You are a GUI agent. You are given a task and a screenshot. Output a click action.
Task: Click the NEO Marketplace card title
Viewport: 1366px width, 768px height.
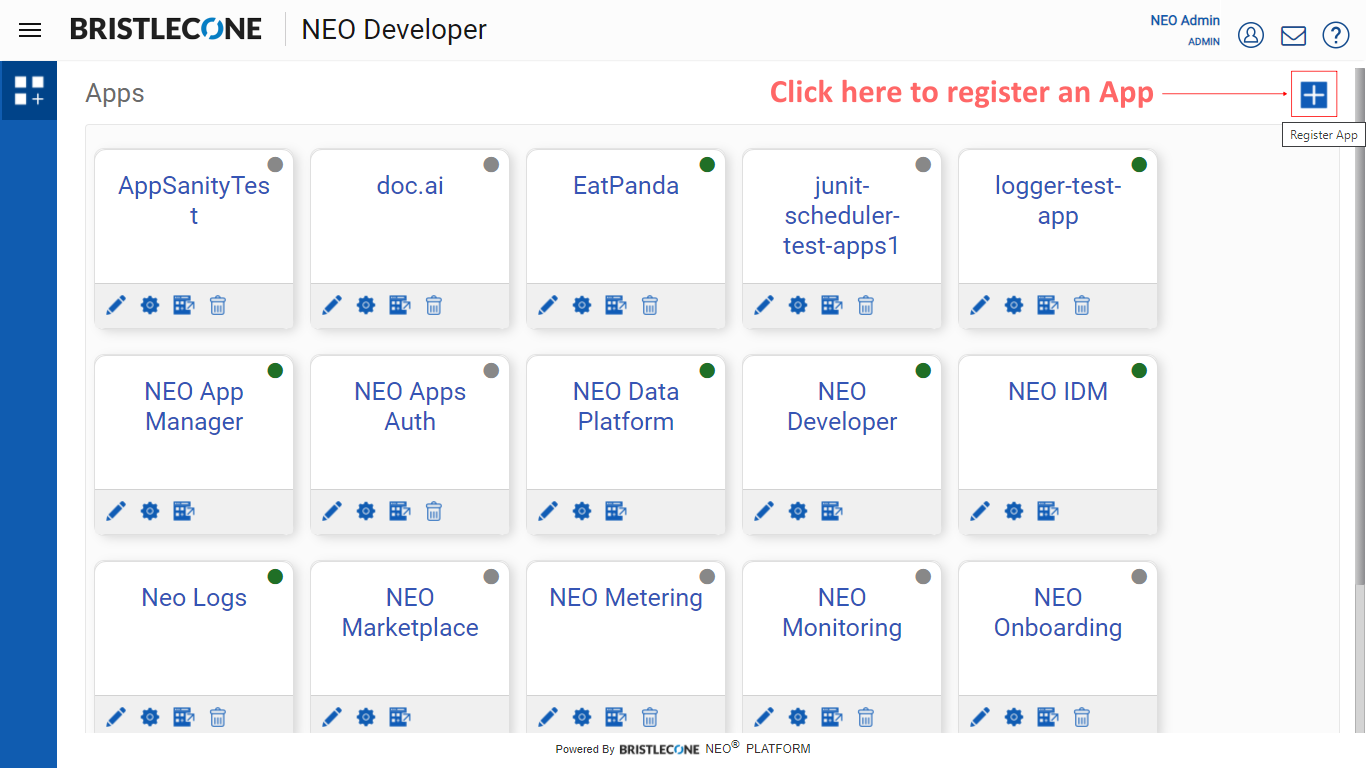pos(410,613)
